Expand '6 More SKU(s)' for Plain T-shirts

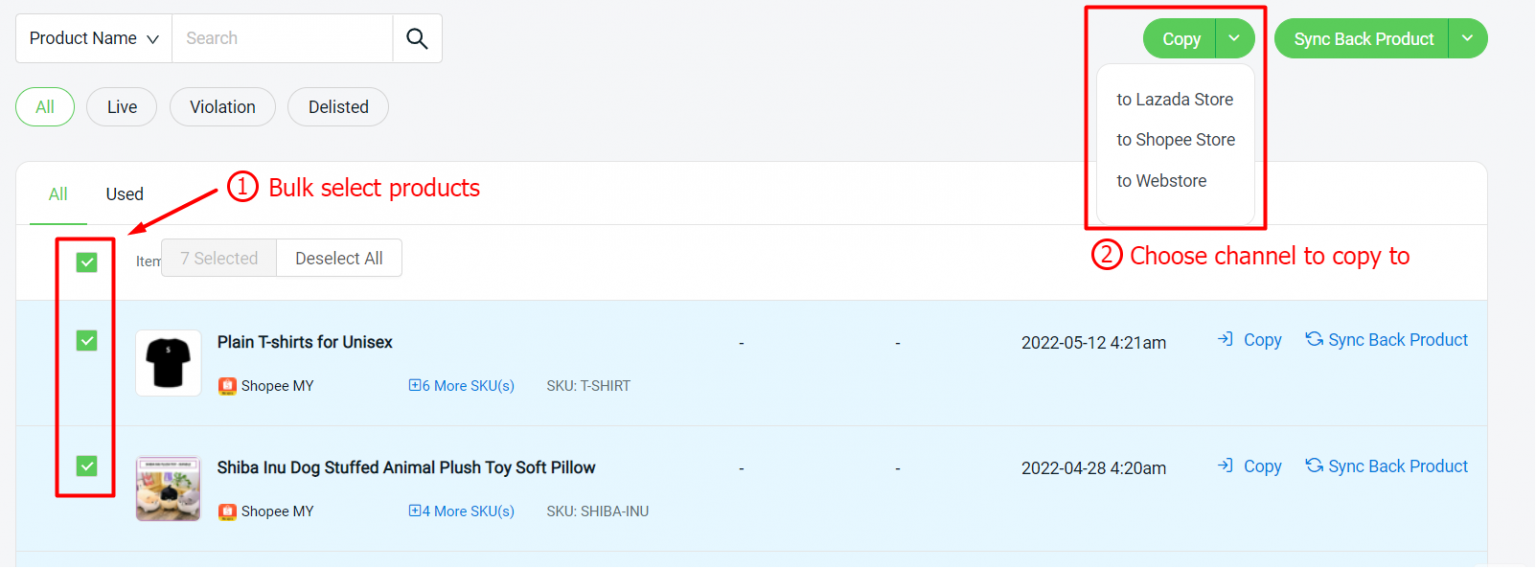point(462,385)
